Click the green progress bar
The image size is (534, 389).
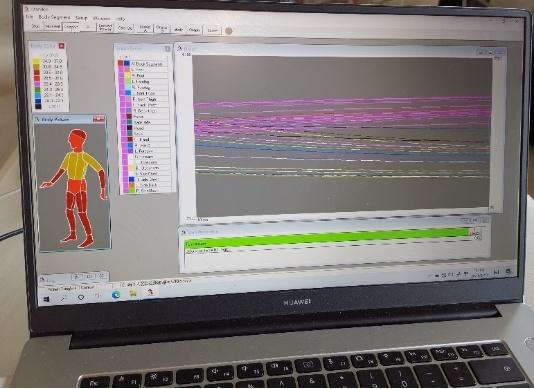point(327,238)
